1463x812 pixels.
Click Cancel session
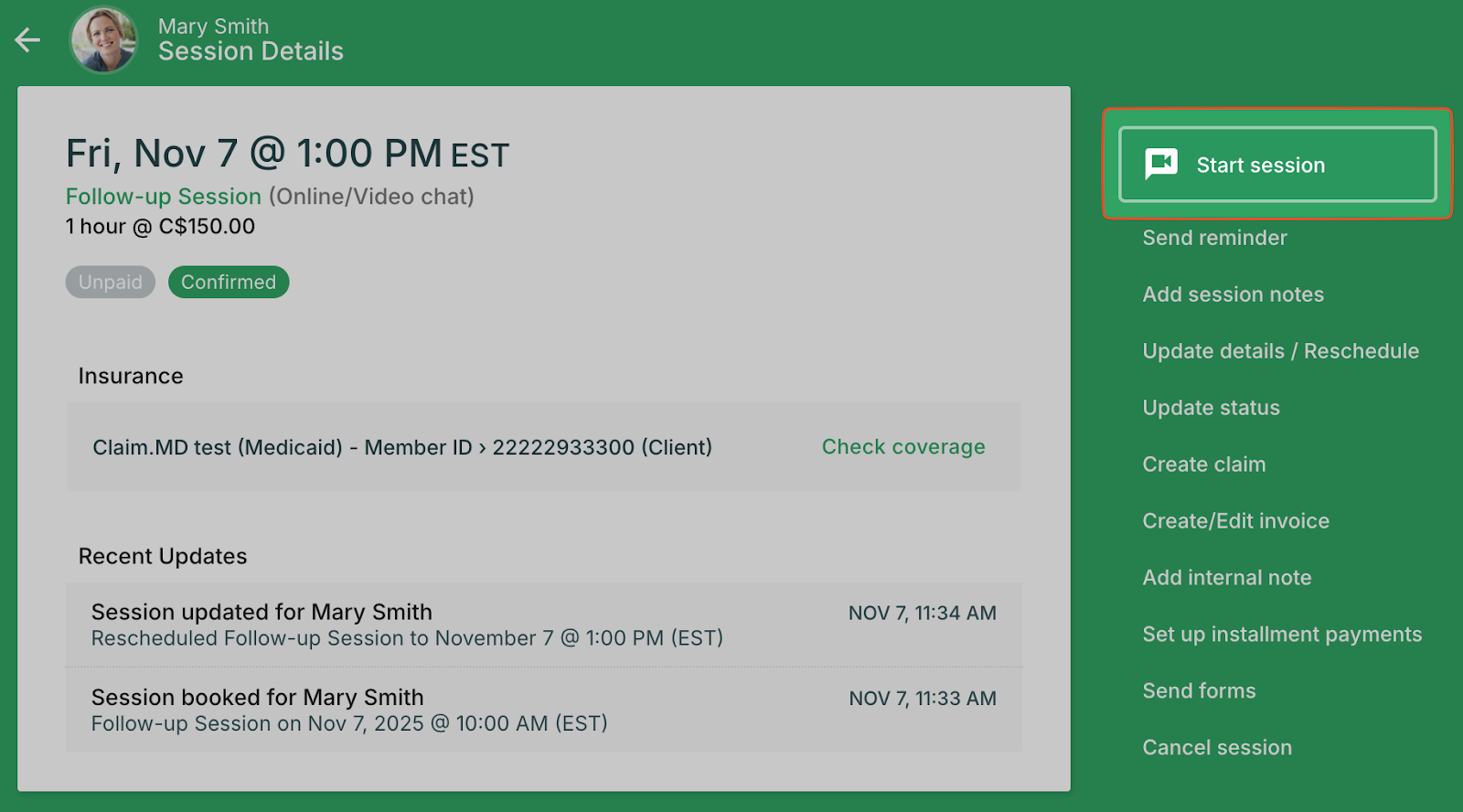tap(1217, 748)
